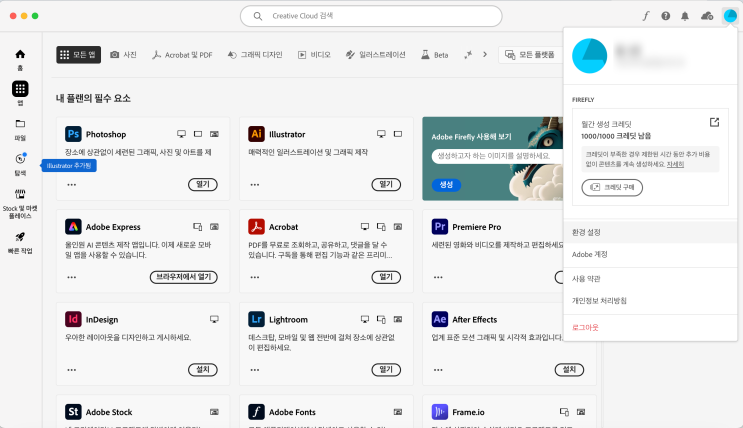Select the Acrobat 및 PDF tab
Viewport: 743px width, 428px height.
coord(182,55)
